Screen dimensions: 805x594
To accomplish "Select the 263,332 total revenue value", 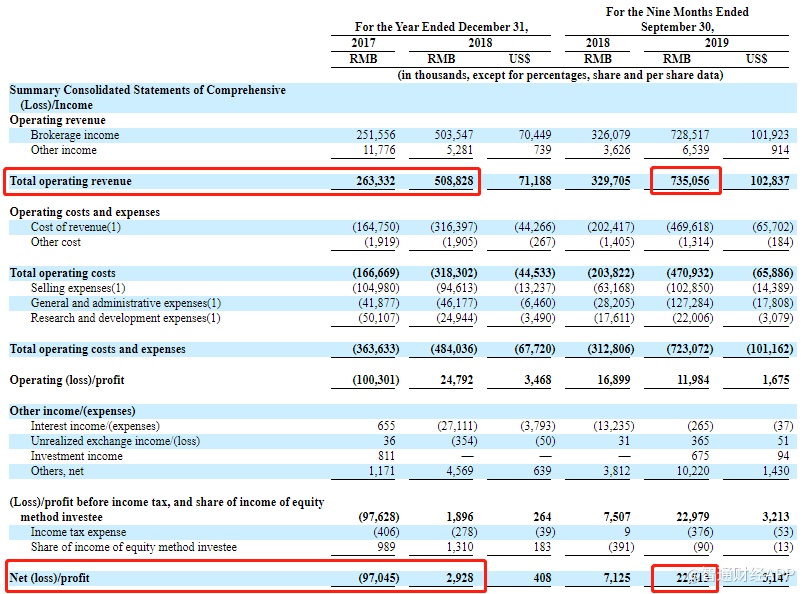I will pos(377,181).
